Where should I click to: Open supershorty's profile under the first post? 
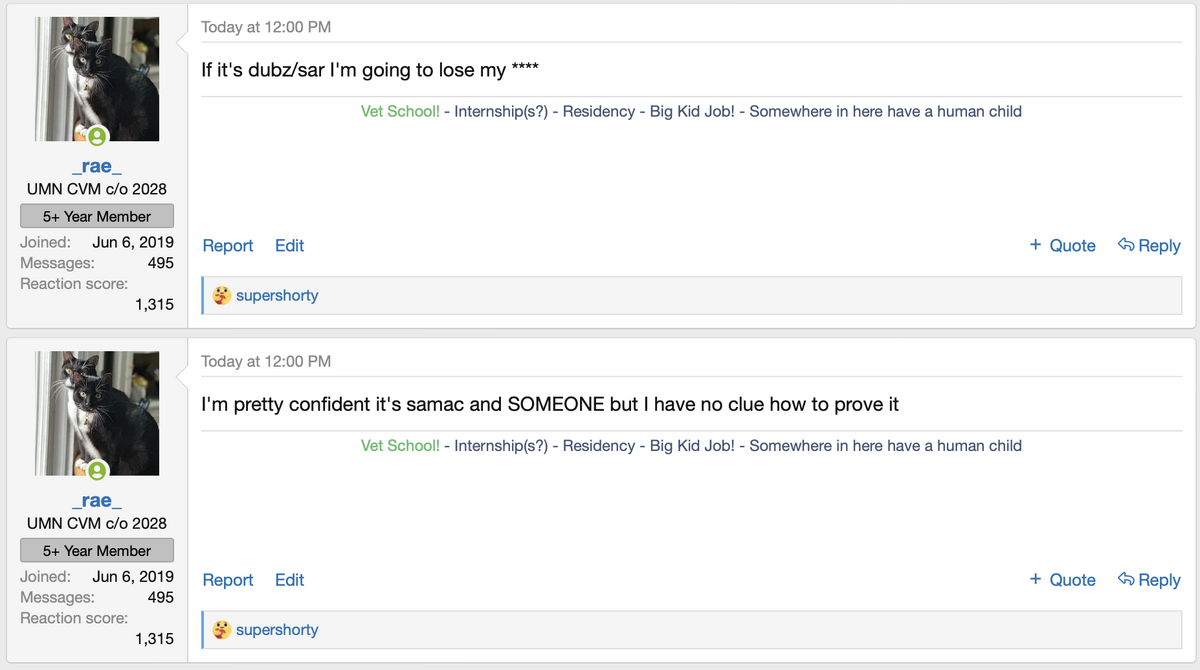tap(277, 296)
